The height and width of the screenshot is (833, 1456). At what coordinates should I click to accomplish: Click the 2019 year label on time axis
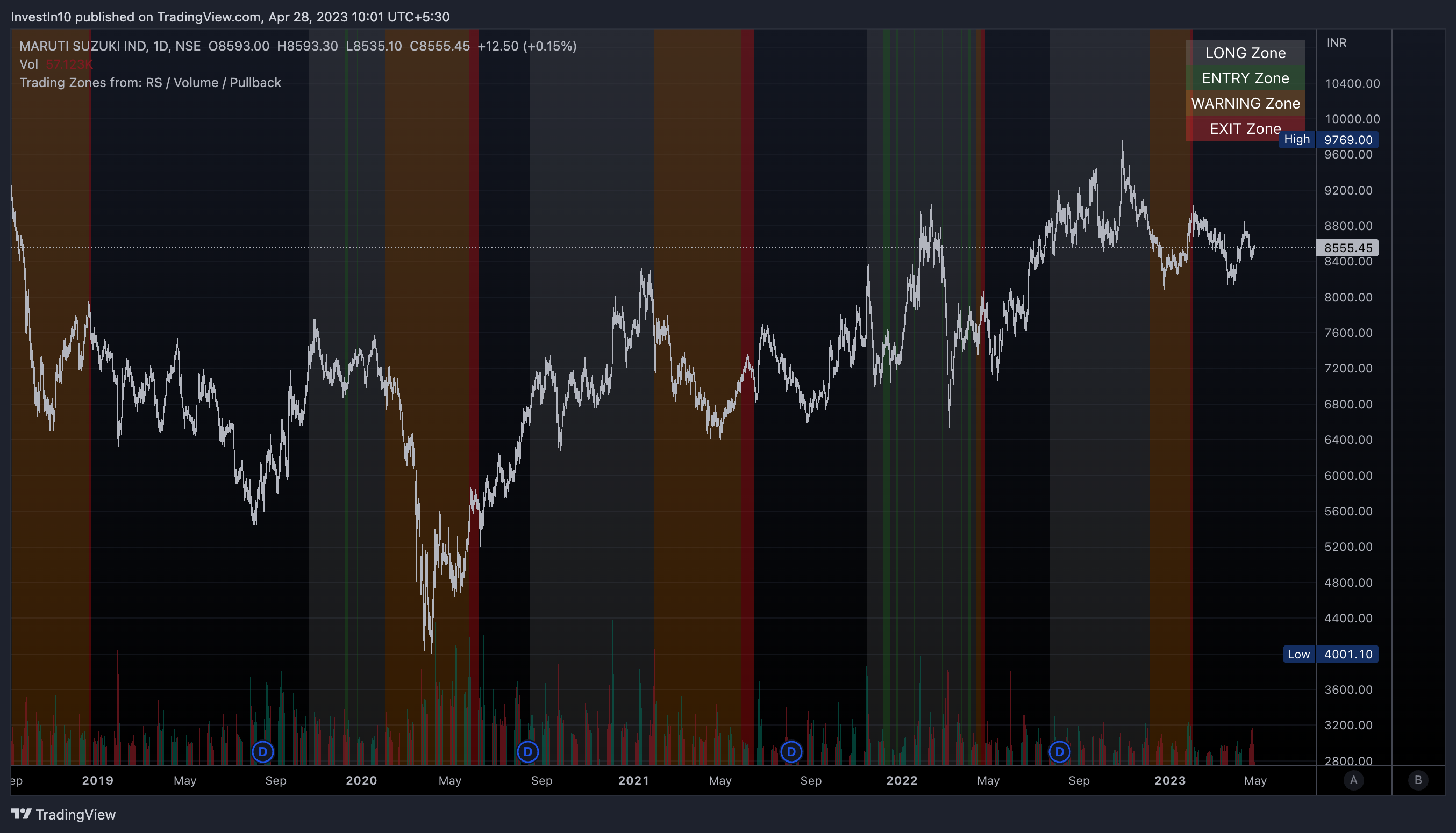(97, 780)
